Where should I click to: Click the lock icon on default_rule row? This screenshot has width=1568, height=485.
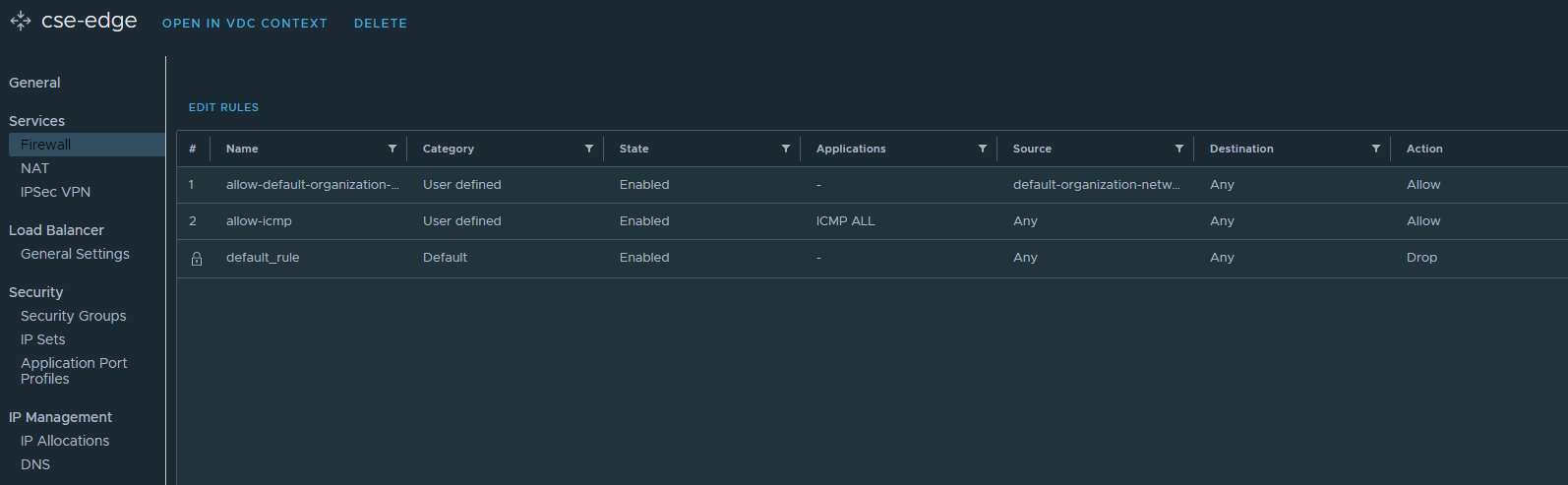196,258
